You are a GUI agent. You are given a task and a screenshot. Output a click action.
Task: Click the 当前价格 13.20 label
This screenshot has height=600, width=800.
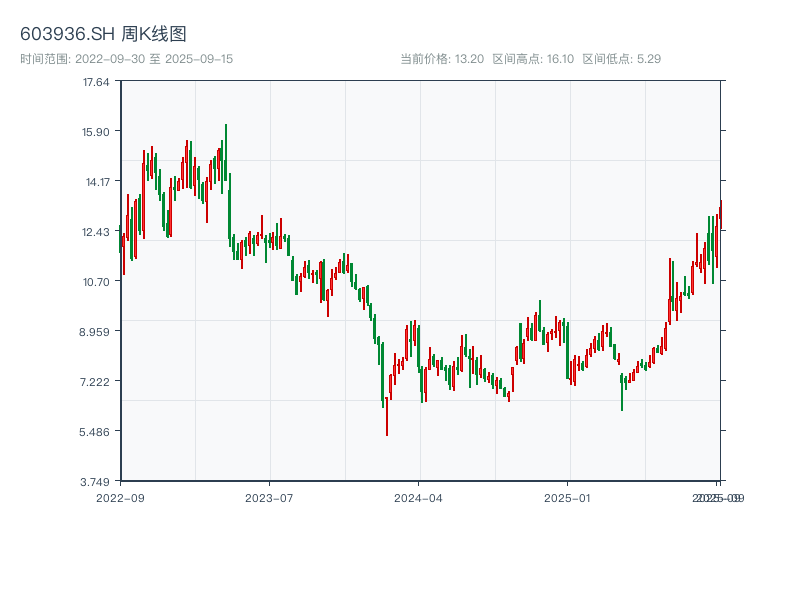tap(442, 59)
